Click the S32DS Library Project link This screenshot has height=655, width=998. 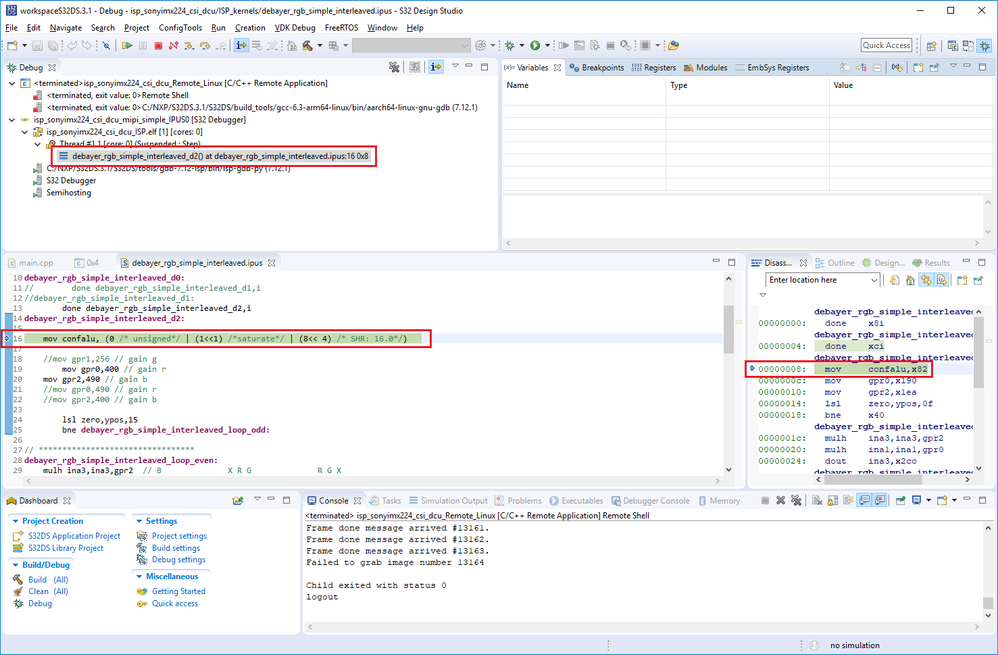66,548
